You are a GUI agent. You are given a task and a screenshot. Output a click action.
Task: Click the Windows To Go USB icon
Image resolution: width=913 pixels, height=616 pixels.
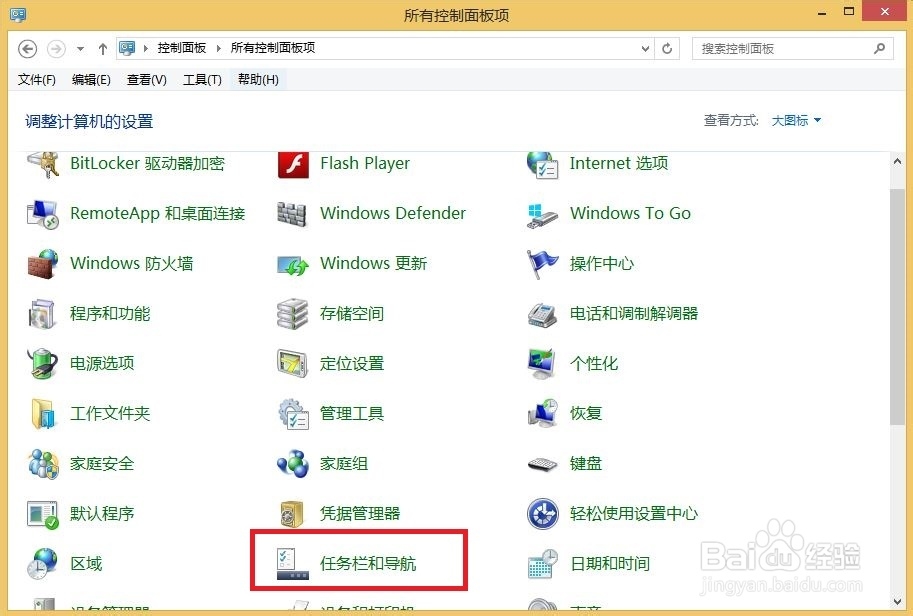(542, 215)
